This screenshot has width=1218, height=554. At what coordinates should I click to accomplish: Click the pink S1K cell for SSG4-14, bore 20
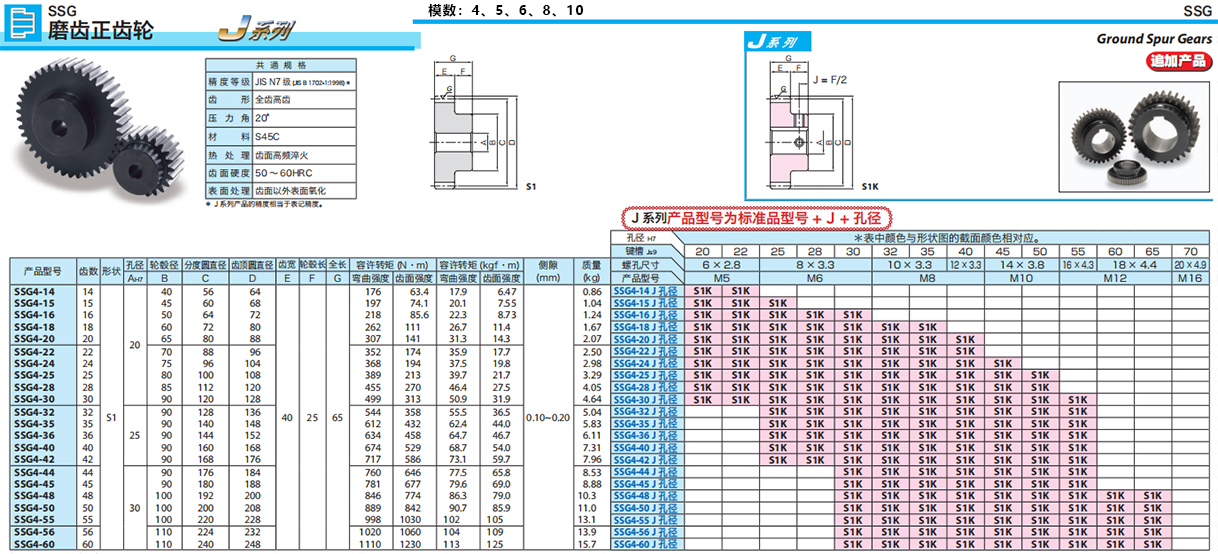702,290
